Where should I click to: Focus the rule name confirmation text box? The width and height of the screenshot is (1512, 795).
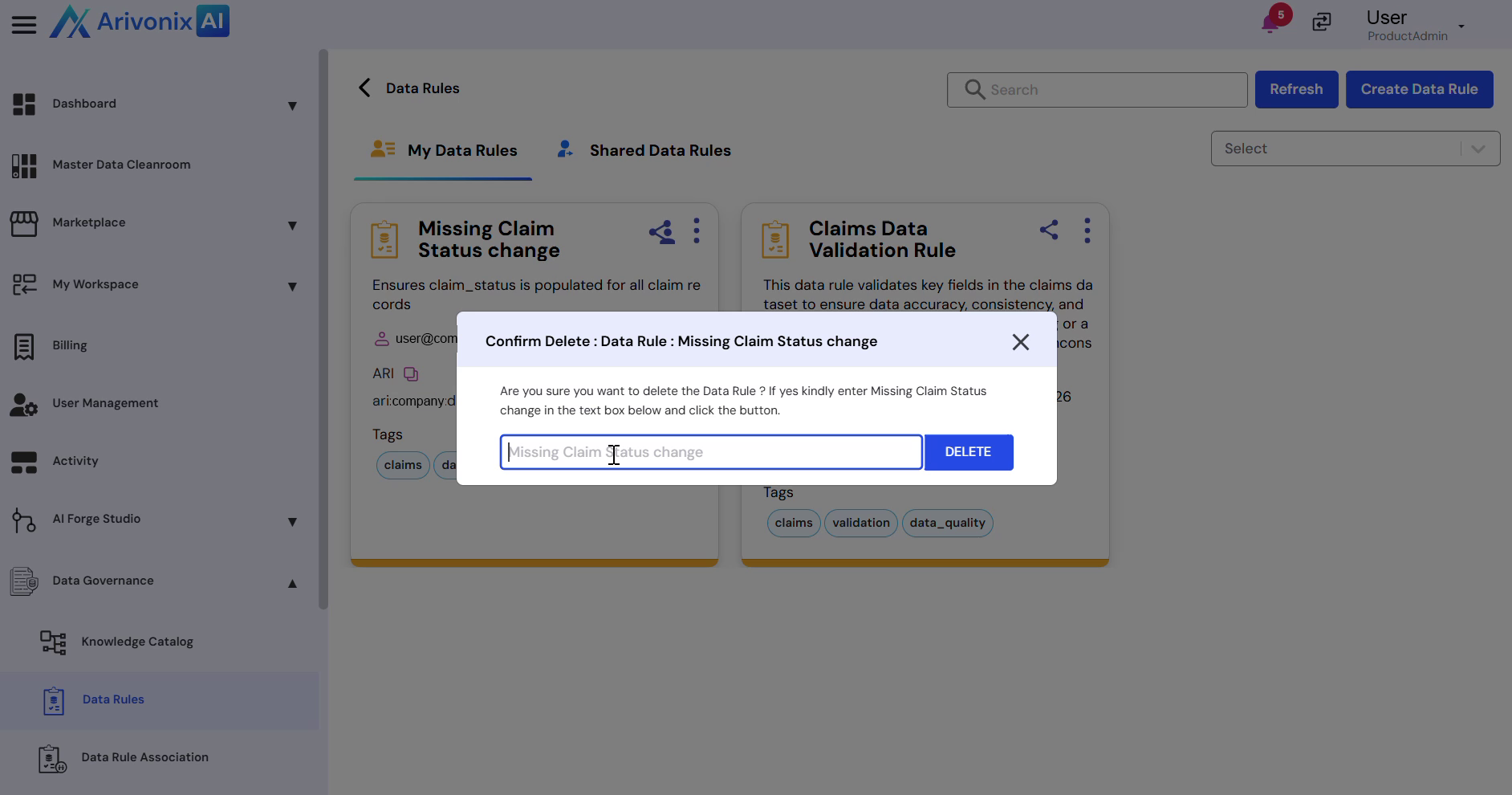click(x=710, y=452)
